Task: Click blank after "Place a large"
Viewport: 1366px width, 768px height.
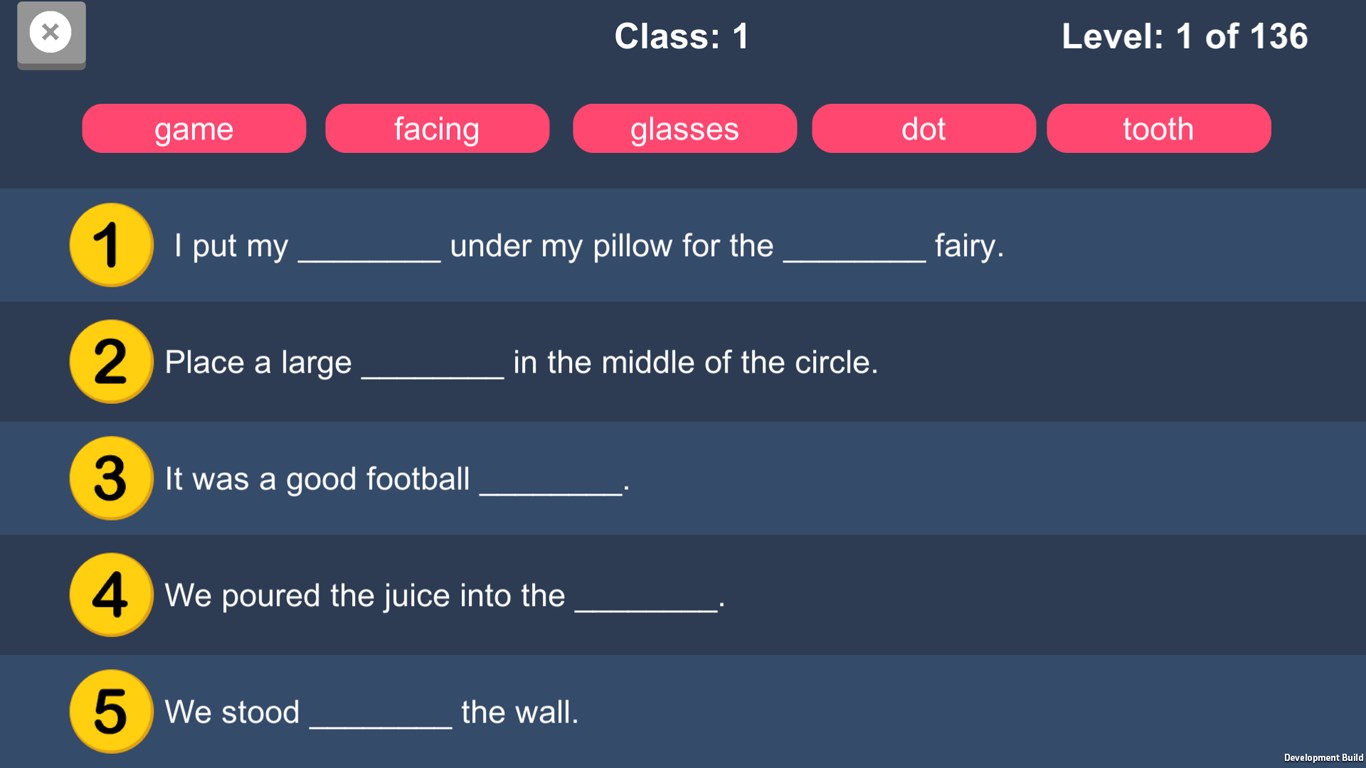Action: pos(432,365)
